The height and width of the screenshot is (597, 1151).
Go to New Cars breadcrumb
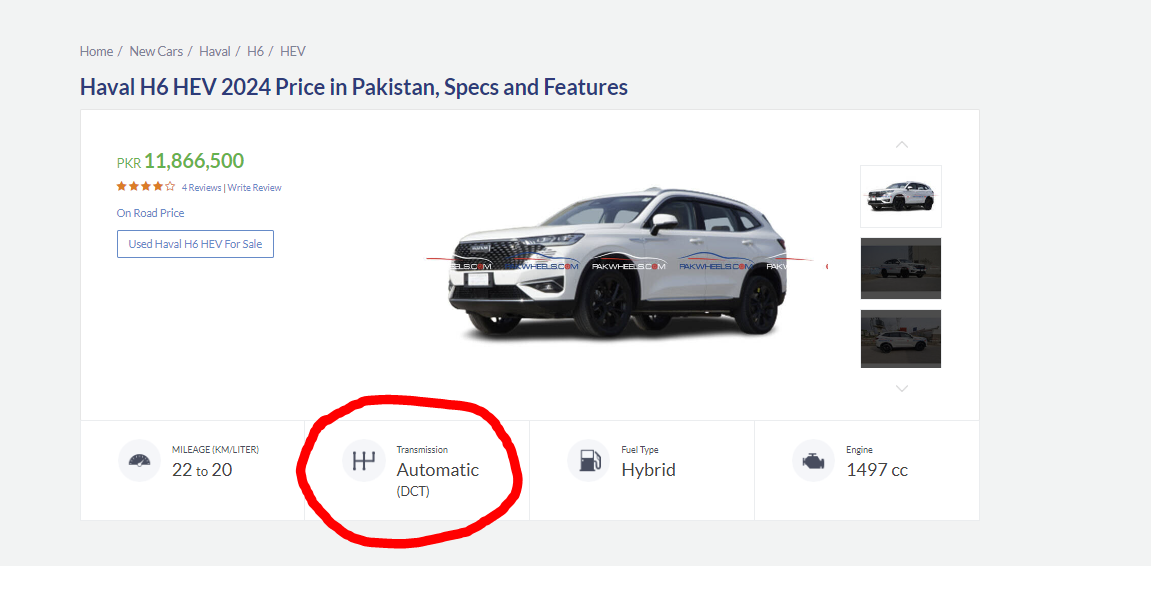(156, 51)
